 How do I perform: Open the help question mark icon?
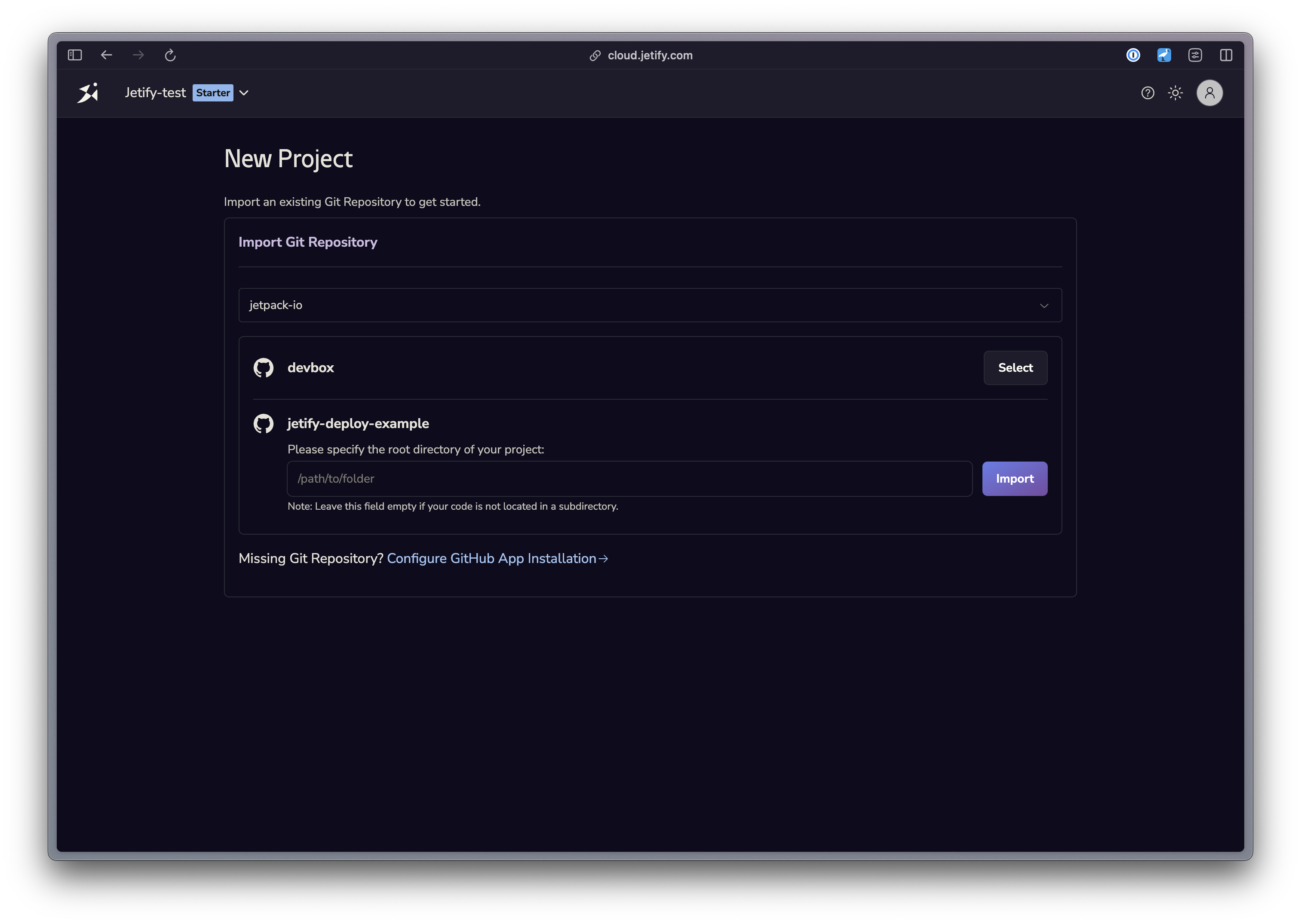1148,93
